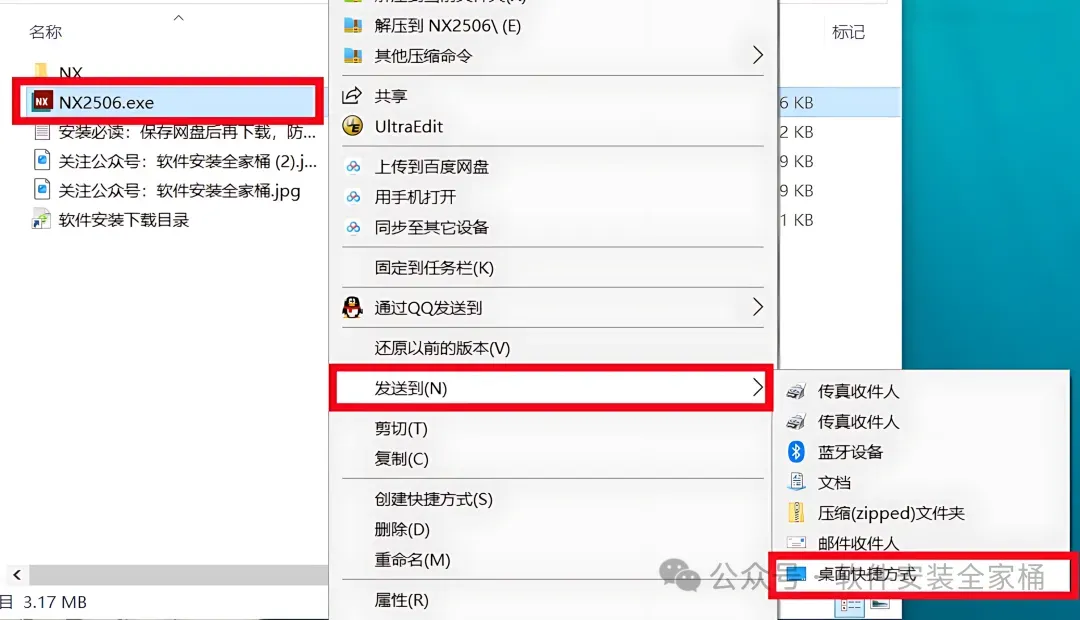Click the Baidu Netdisk upload icon

353,167
